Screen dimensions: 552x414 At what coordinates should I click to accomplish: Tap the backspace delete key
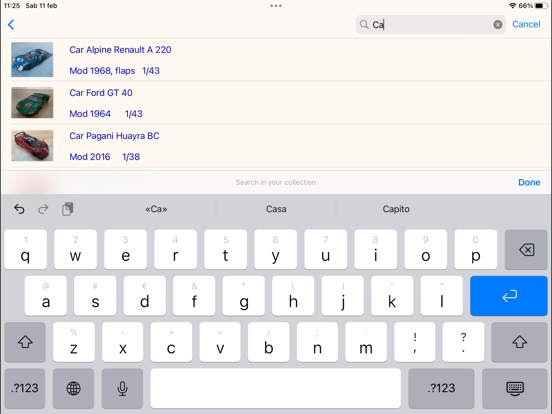[526, 250]
